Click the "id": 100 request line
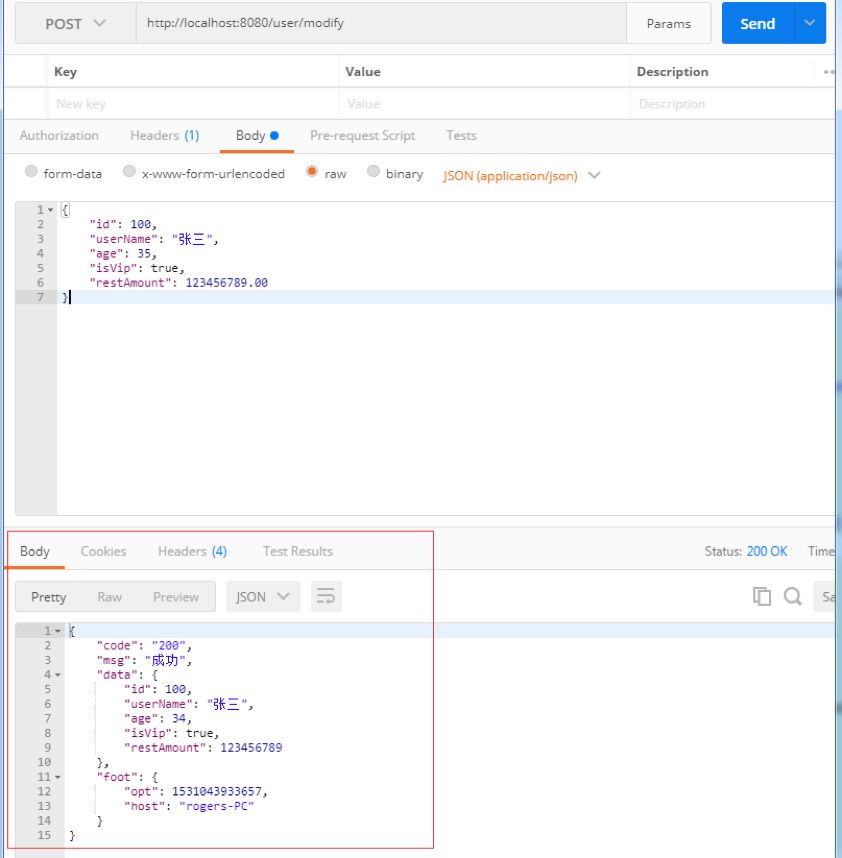Viewport: 842px width, 858px height. (124, 224)
